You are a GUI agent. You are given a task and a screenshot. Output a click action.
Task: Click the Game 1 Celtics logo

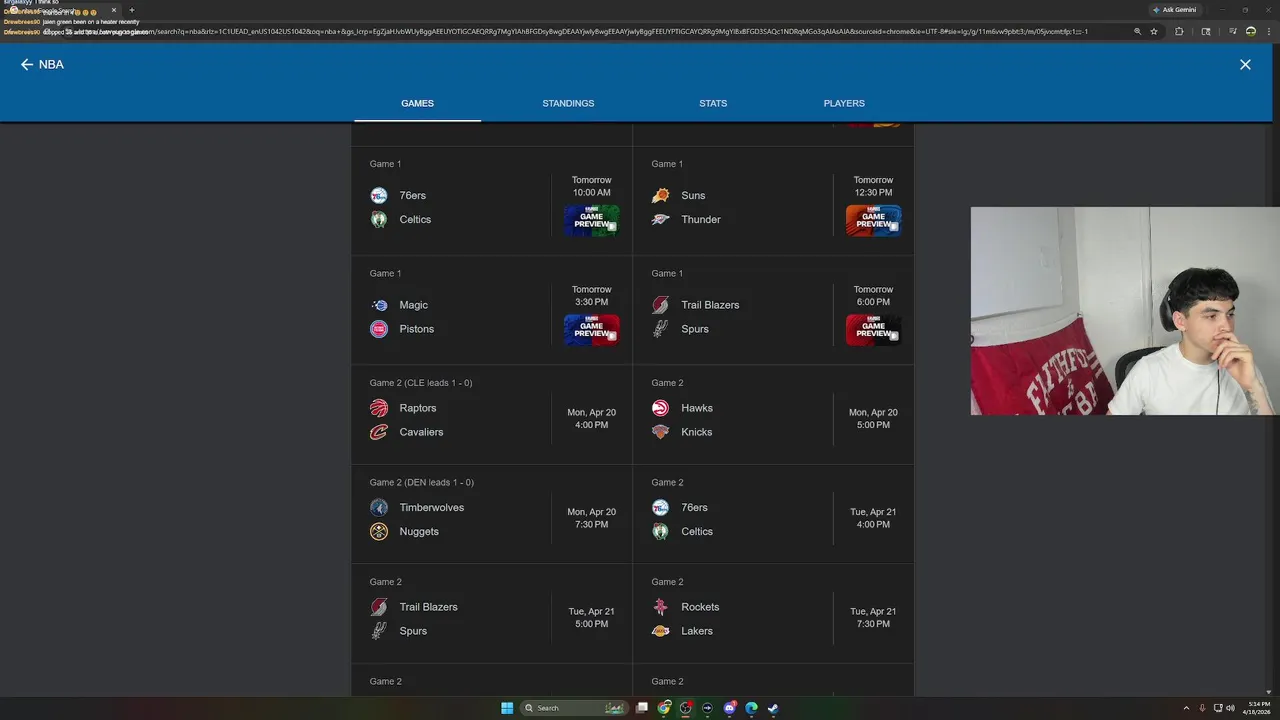(x=379, y=220)
